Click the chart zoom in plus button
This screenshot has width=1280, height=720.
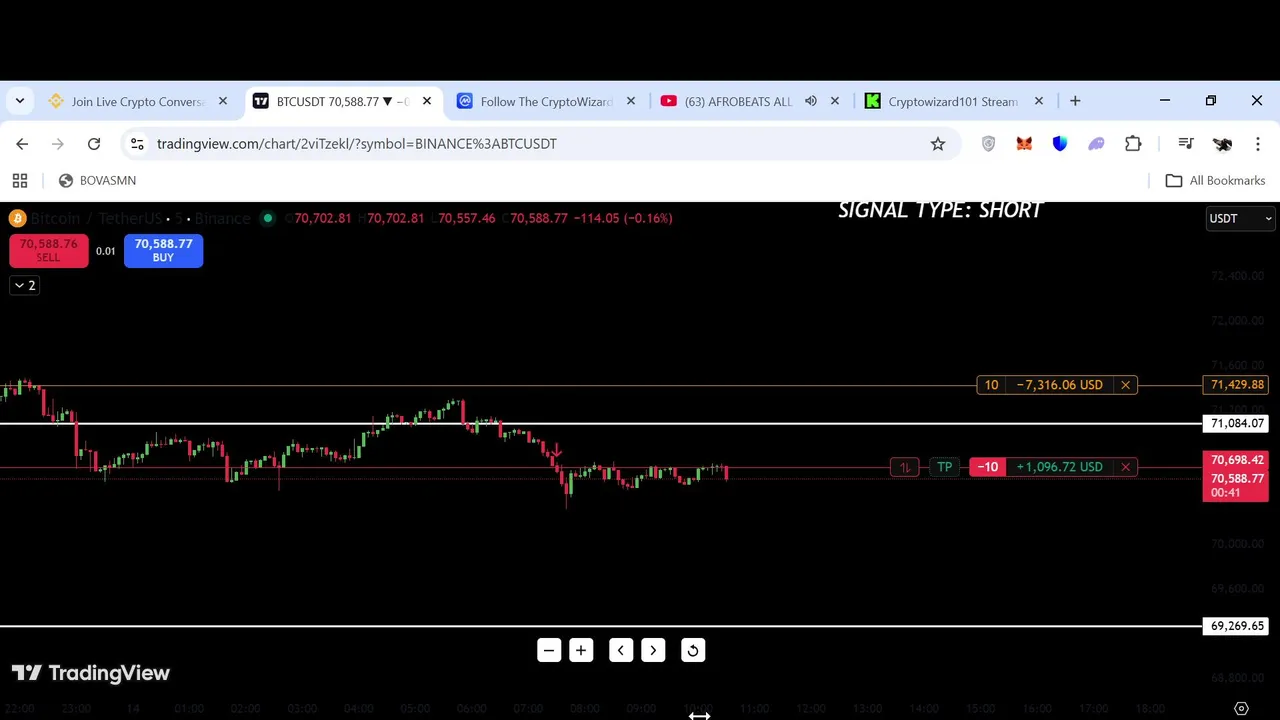point(581,651)
